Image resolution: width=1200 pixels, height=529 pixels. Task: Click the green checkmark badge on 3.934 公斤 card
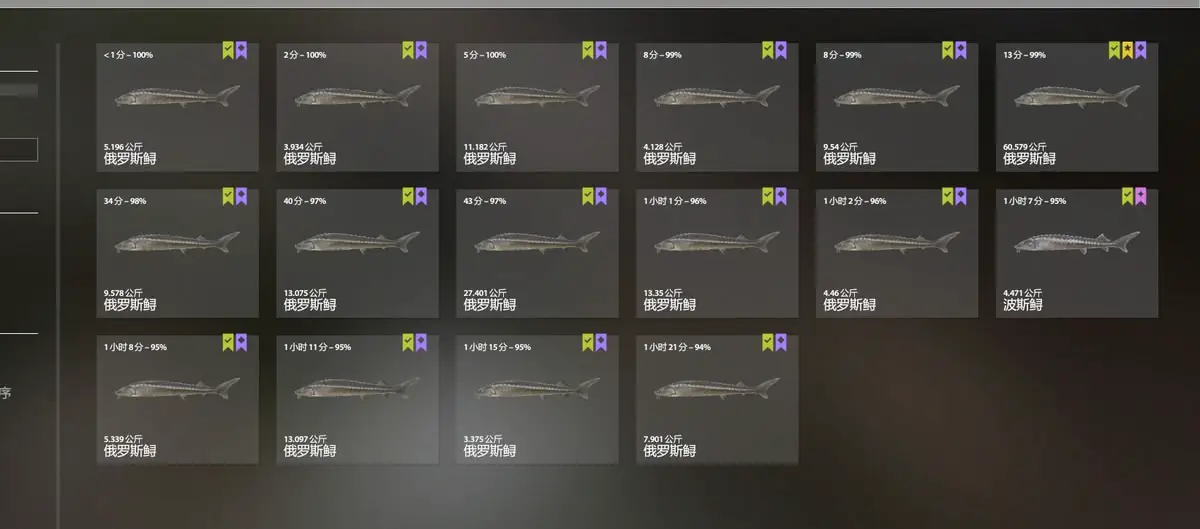click(408, 50)
